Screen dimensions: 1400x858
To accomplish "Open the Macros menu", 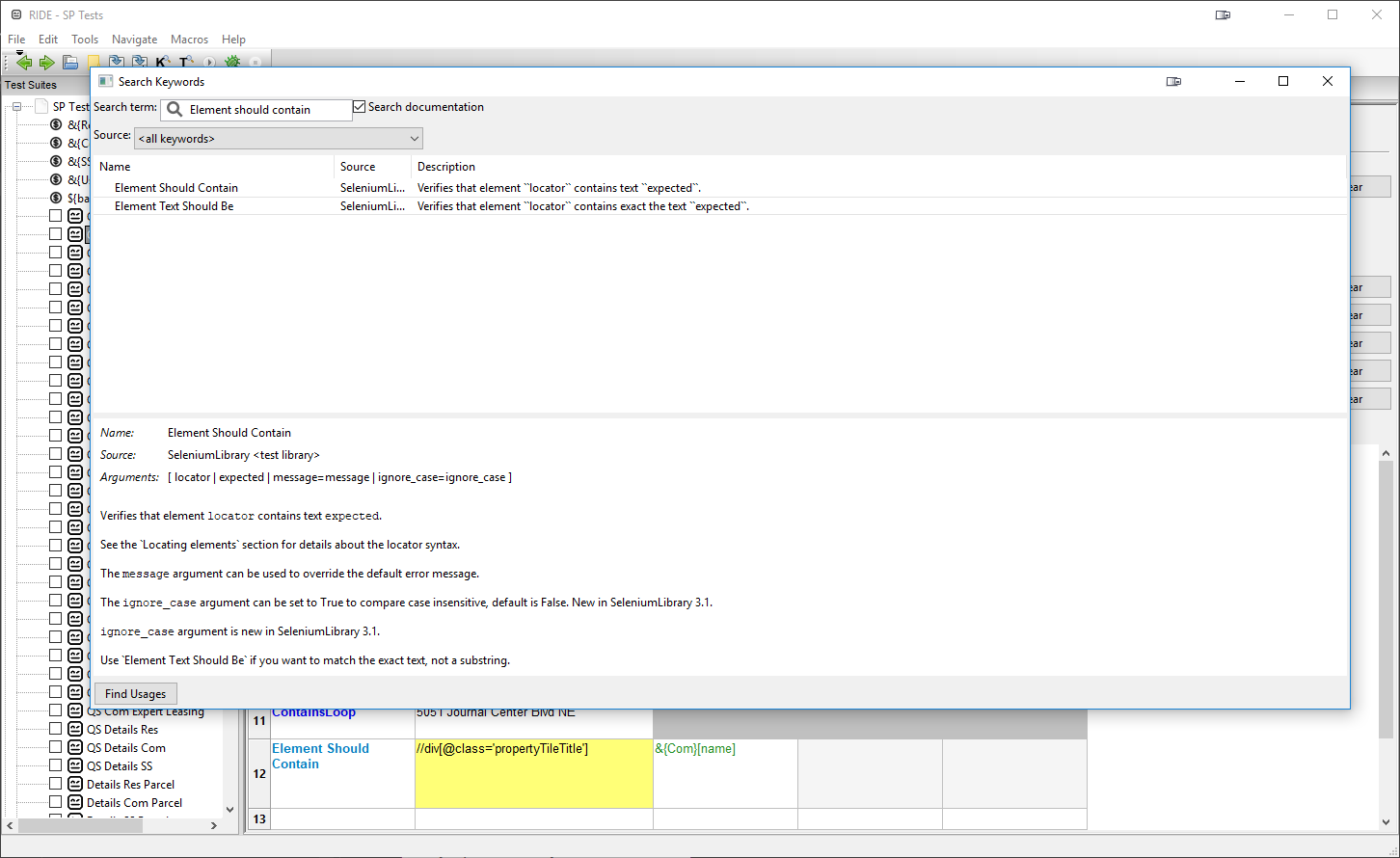I will point(189,40).
